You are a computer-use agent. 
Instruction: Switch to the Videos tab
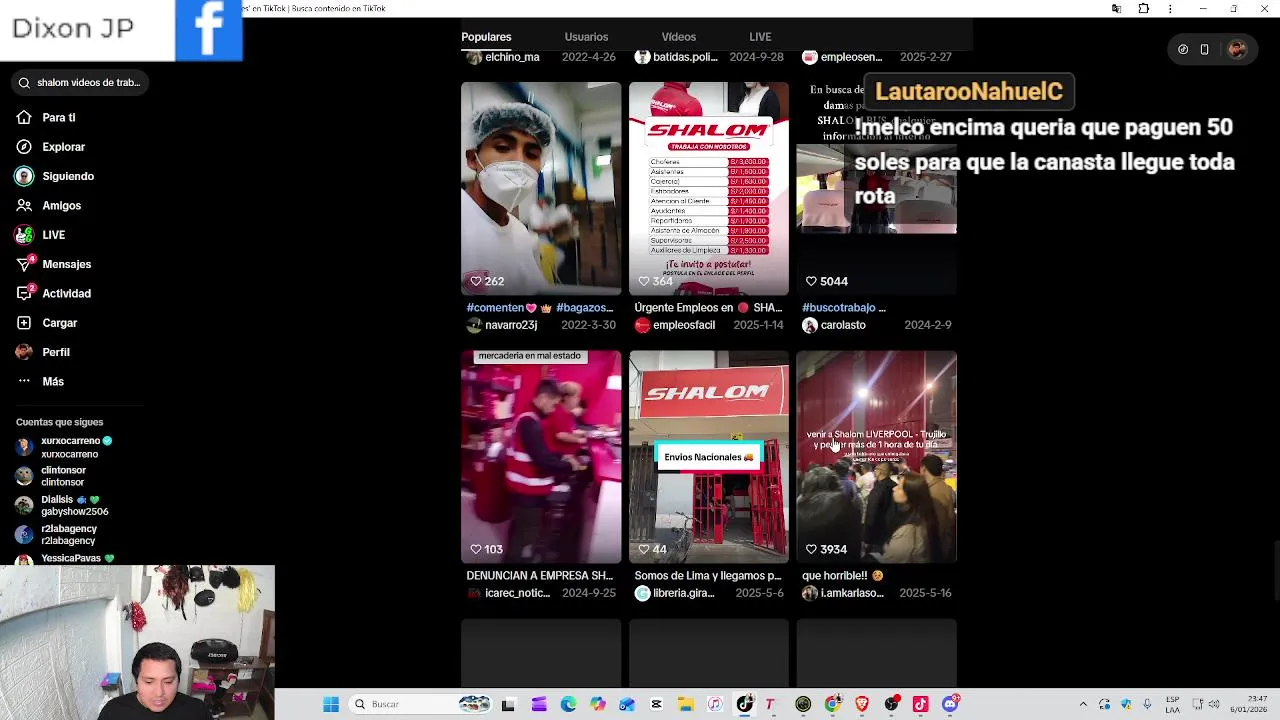click(679, 37)
